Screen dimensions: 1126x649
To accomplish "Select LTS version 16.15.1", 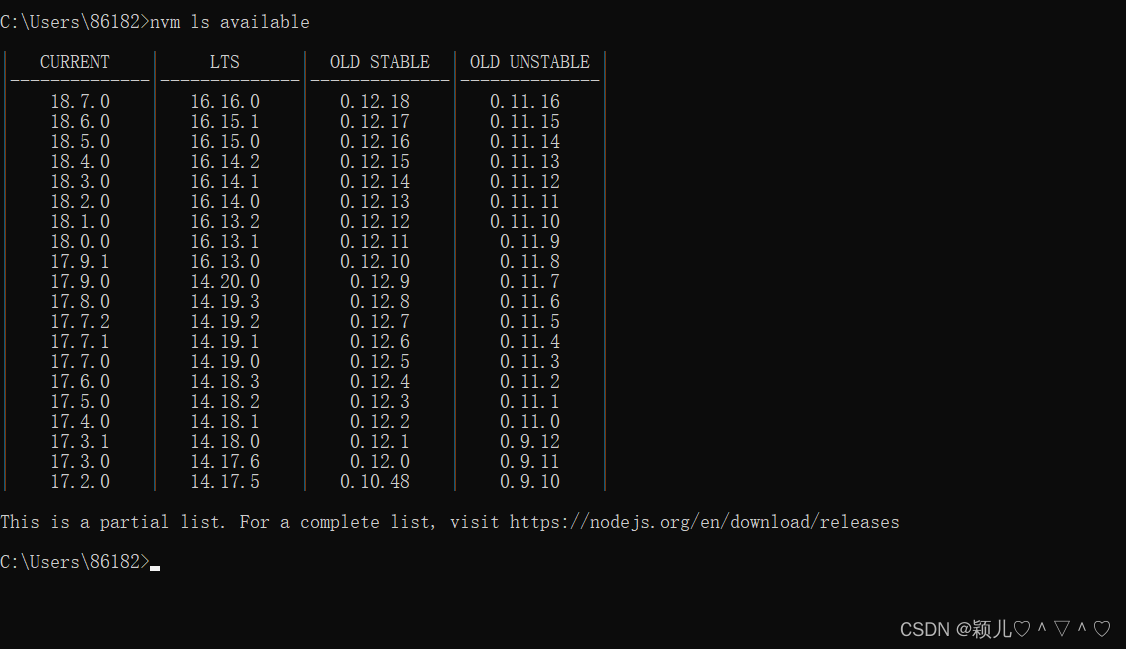I will (x=225, y=122).
